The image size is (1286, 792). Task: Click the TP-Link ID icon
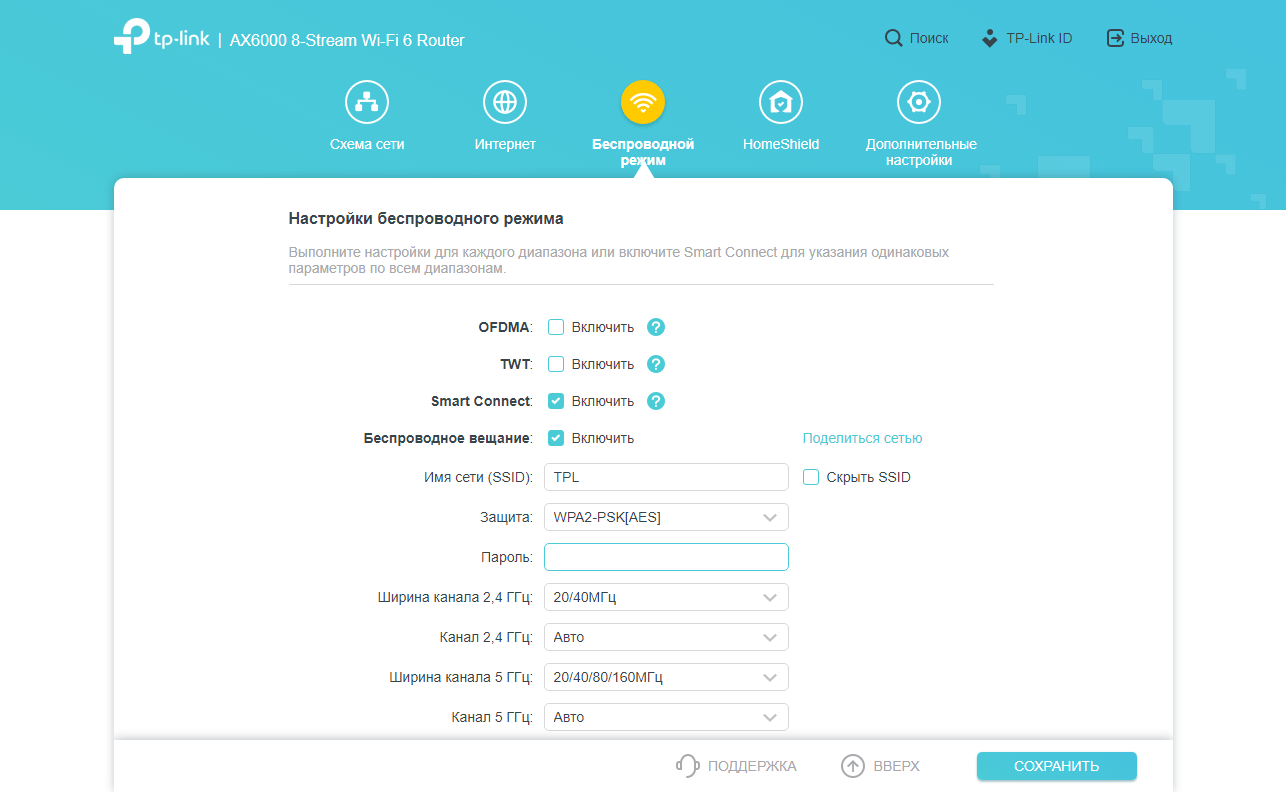989,38
